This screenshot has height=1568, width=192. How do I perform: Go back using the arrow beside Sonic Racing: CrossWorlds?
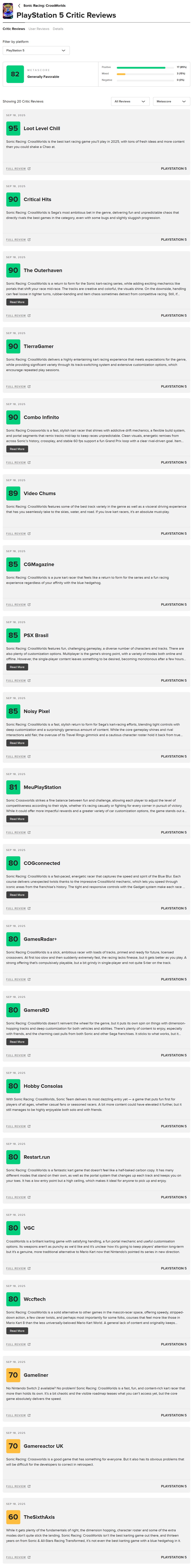coord(19,6)
